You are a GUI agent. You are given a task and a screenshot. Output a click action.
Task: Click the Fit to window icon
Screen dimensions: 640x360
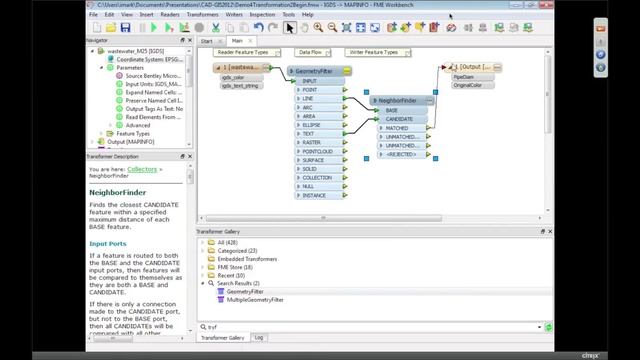coord(361,28)
